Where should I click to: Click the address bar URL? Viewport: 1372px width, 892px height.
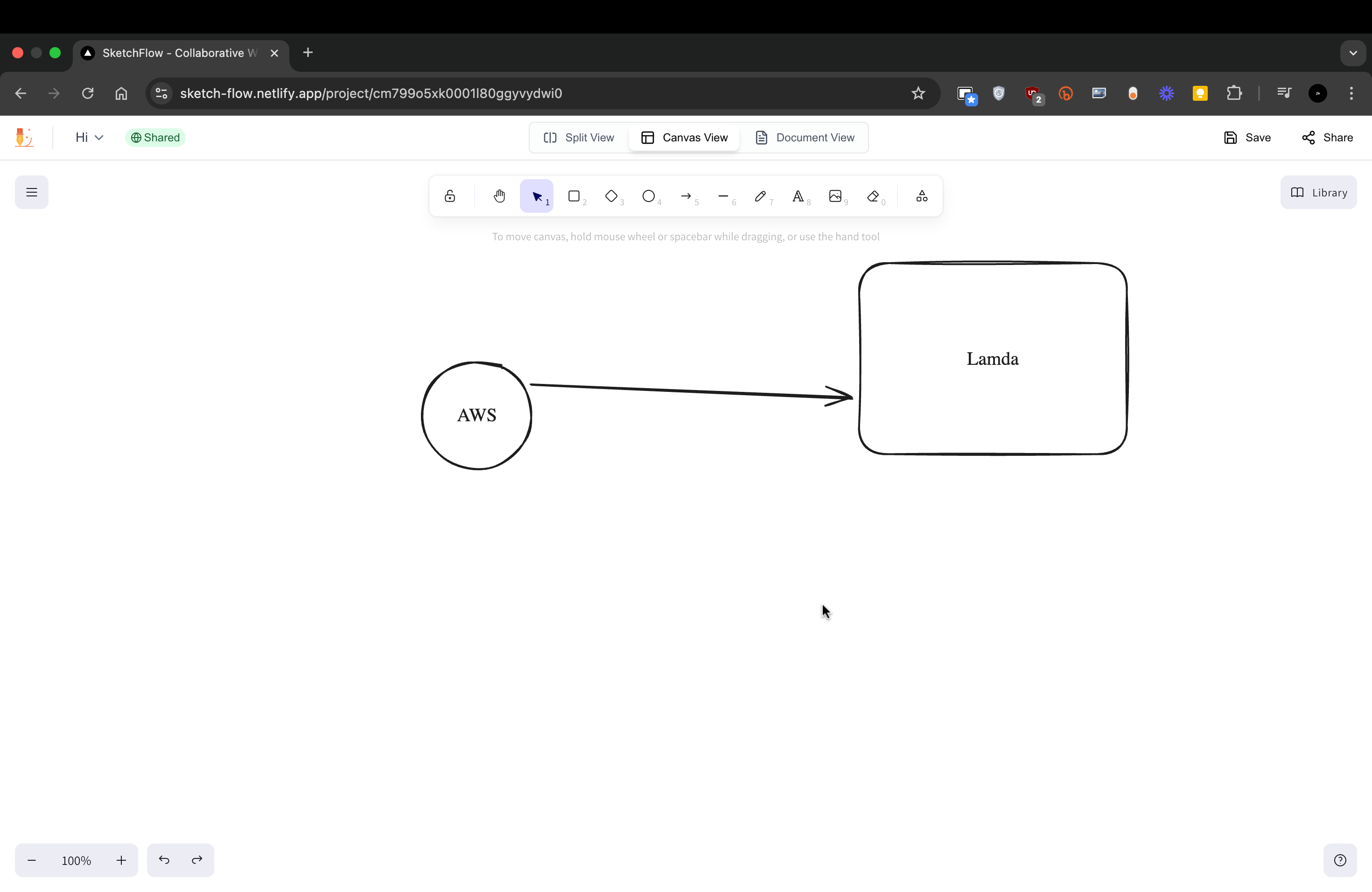pyautogui.click(x=371, y=93)
